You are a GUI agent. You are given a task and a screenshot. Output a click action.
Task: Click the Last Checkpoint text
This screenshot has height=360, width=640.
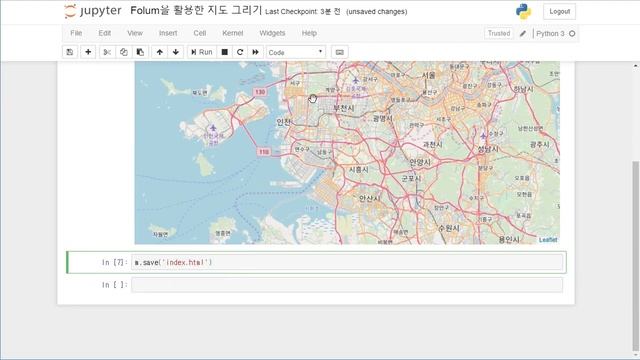(302, 12)
